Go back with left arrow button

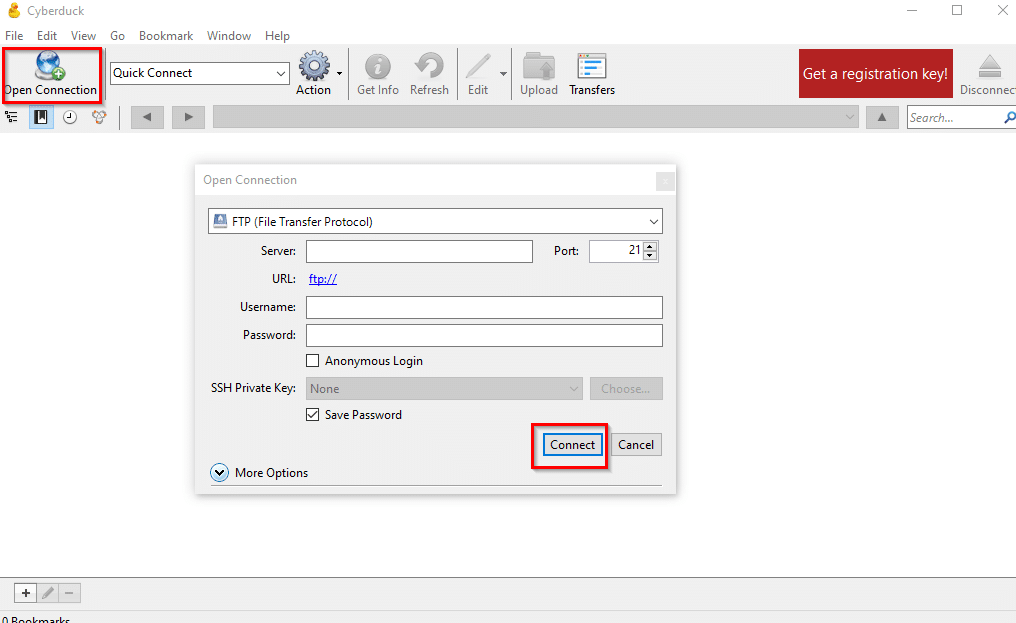click(x=147, y=117)
